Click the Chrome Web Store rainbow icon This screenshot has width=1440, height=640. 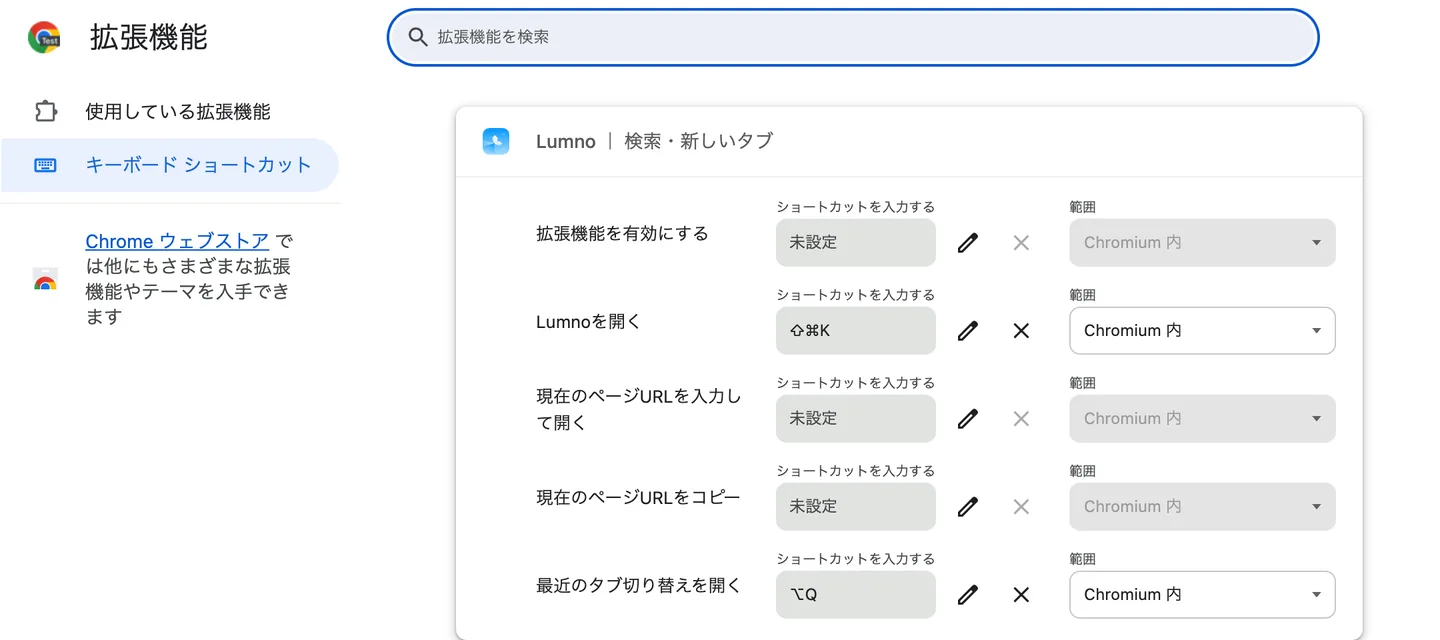tap(44, 279)
